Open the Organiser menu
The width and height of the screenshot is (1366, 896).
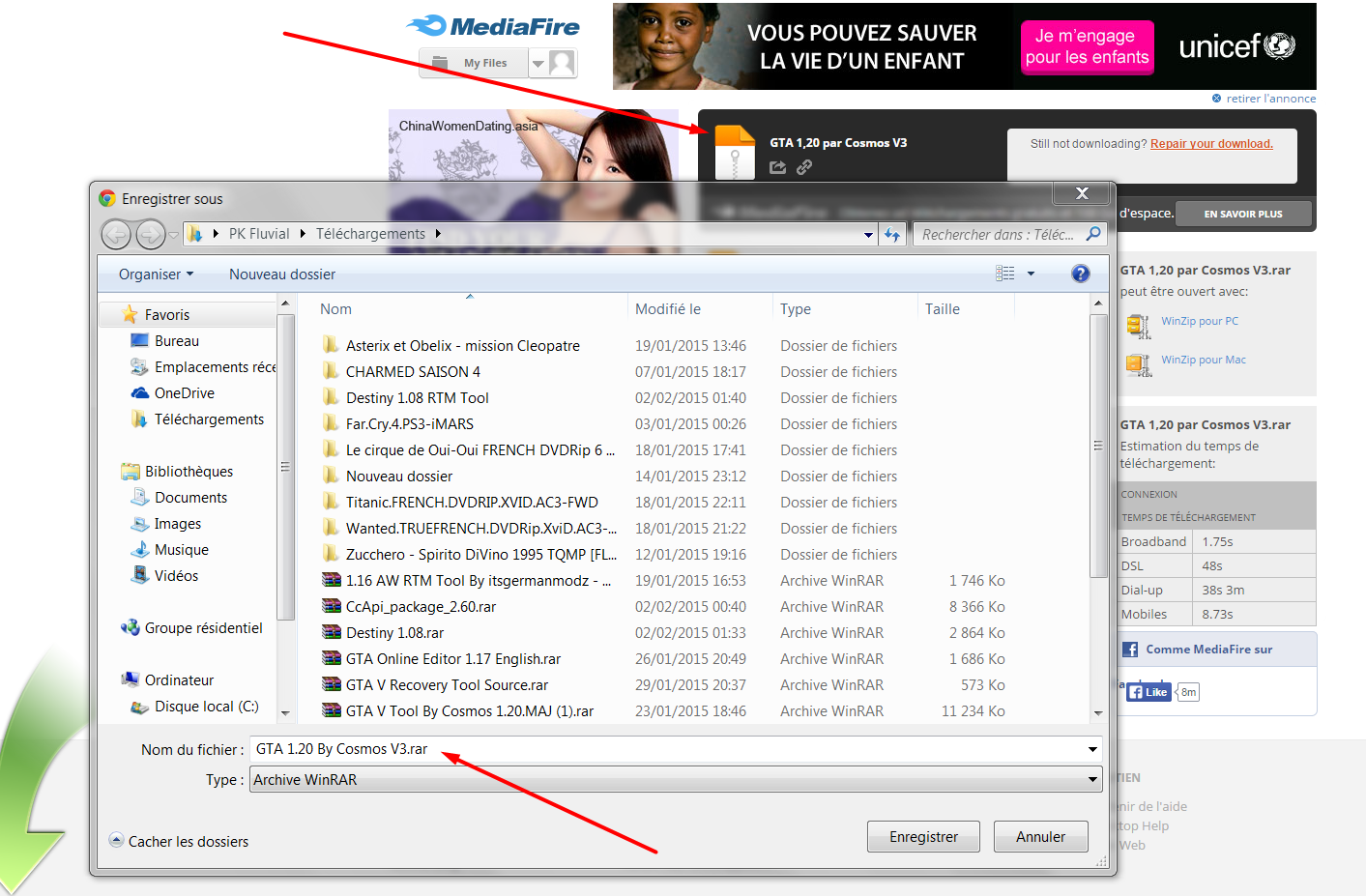pos(156,275)
